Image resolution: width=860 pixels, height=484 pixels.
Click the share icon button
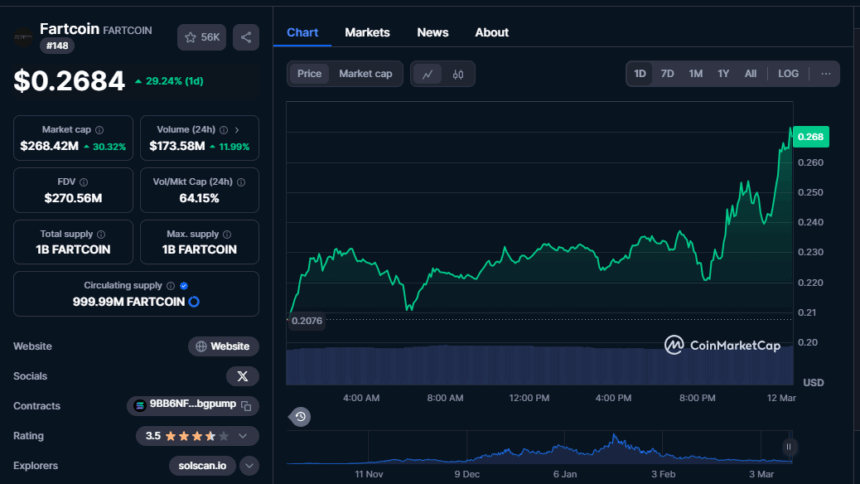(x=246, y=37)
